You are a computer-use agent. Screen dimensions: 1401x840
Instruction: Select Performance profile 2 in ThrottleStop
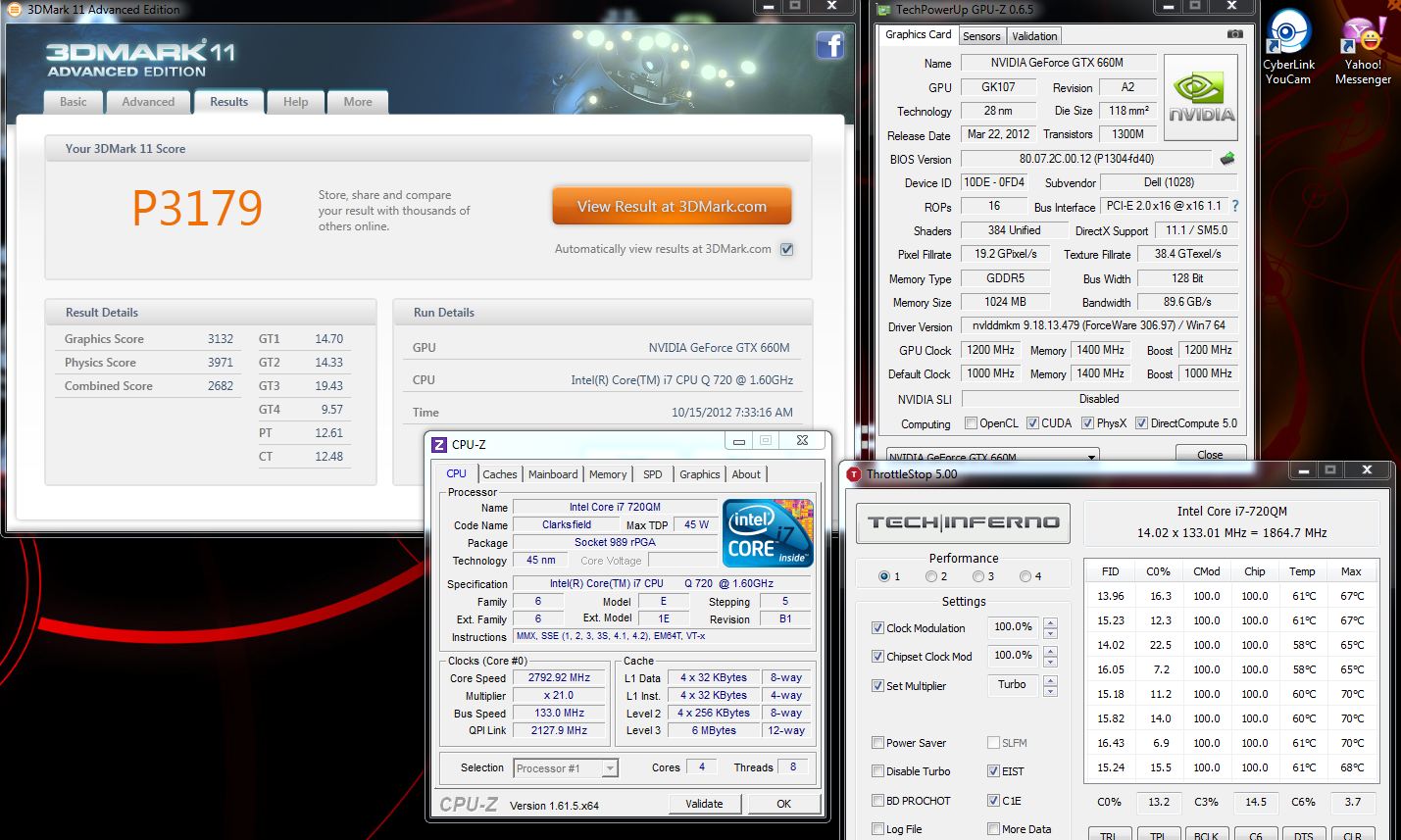(x=931, y=576)
